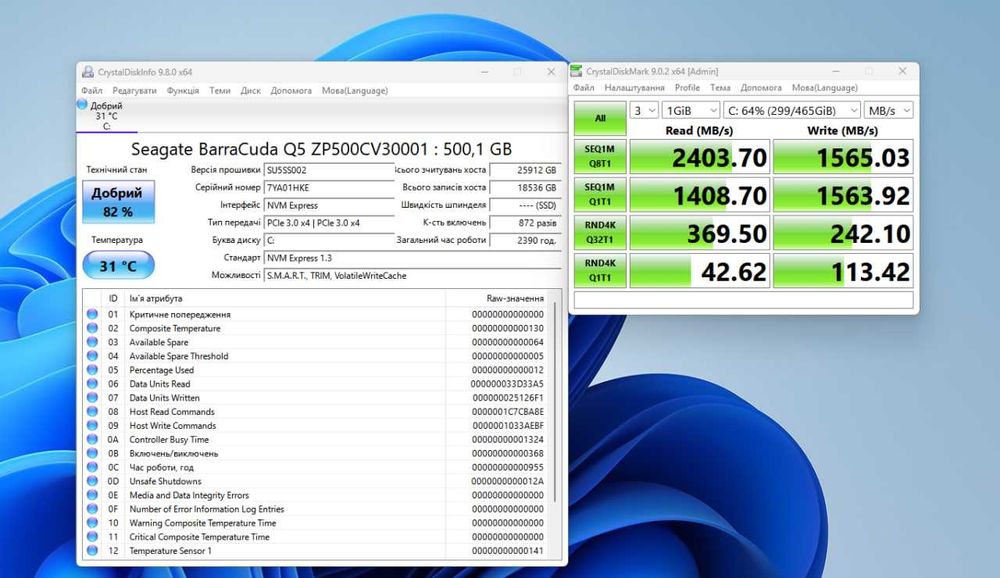Viewport: 1000px width, 578px height.
Task: Open test size dropdown showing 1GiB
Action: click(691, 110)
